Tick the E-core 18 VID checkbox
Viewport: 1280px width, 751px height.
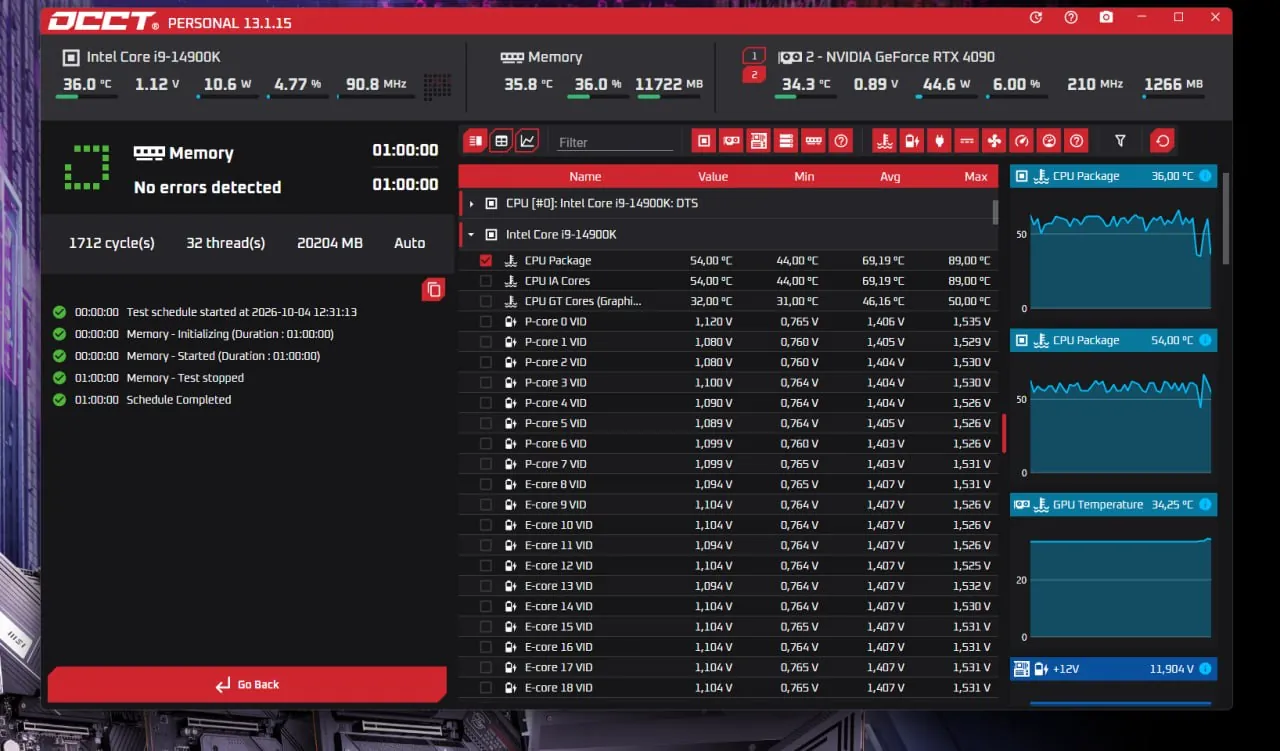click(x=486, y=688)
